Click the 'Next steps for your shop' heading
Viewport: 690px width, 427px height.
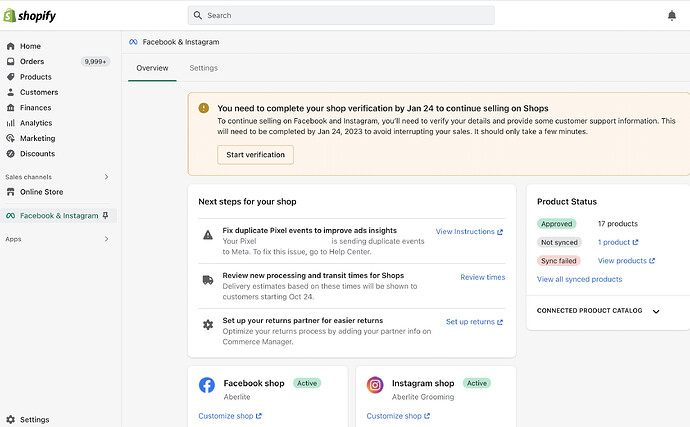tap(247, 202)
